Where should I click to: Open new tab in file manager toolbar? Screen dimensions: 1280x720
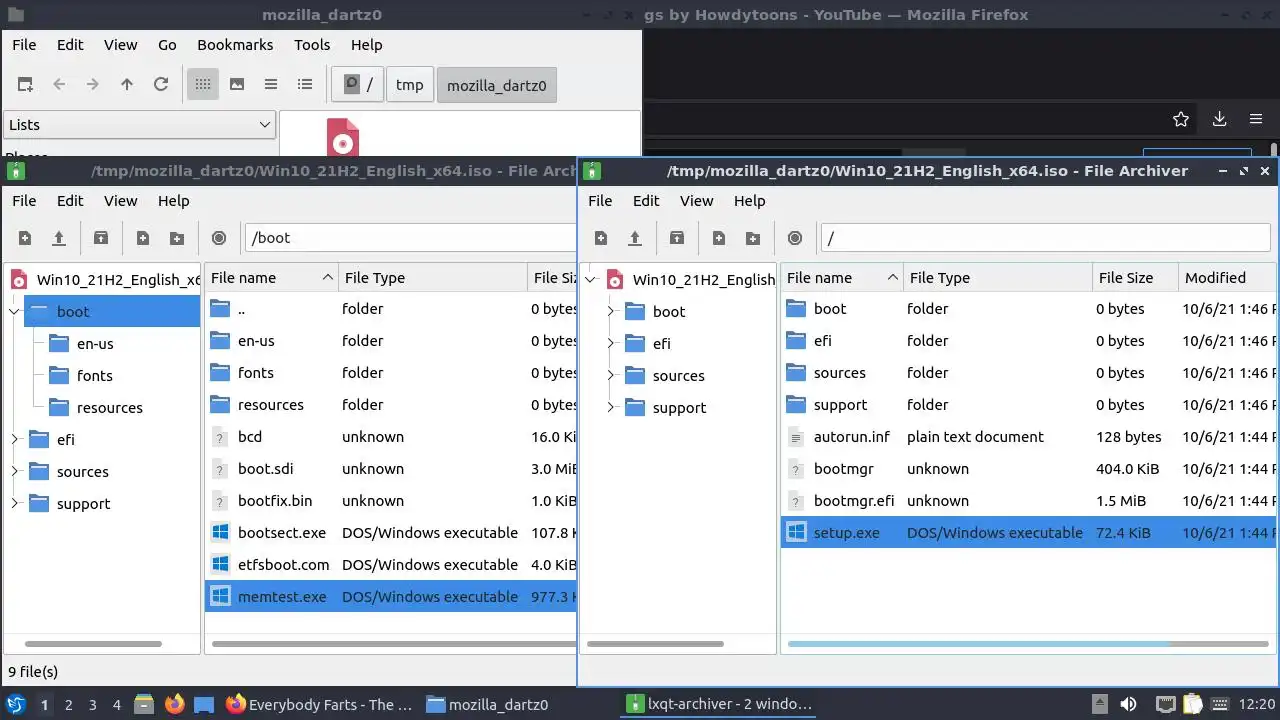click(x=25, y=85)
